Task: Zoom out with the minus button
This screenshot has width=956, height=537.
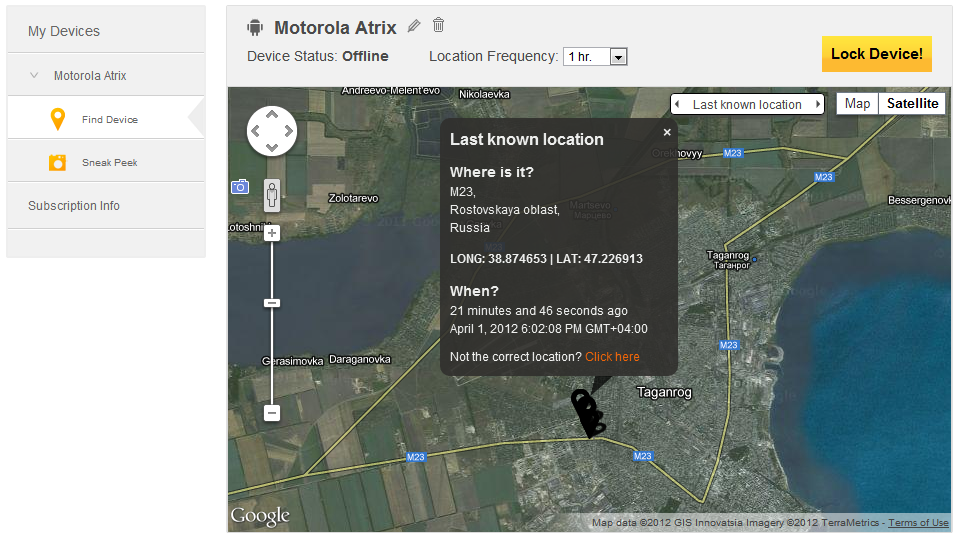Action: (272, 413)
